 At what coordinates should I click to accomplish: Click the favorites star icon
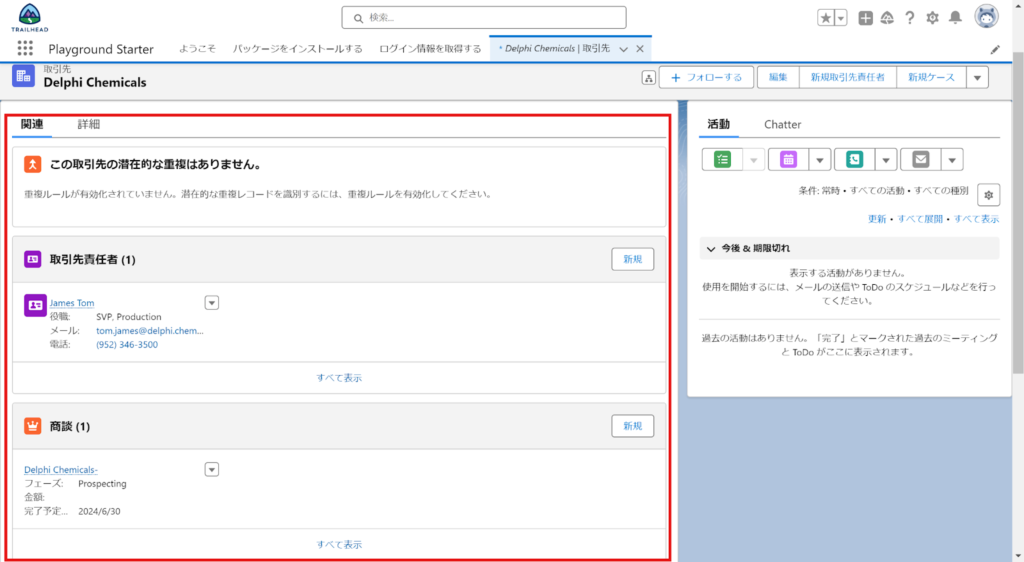coord(825,18)
